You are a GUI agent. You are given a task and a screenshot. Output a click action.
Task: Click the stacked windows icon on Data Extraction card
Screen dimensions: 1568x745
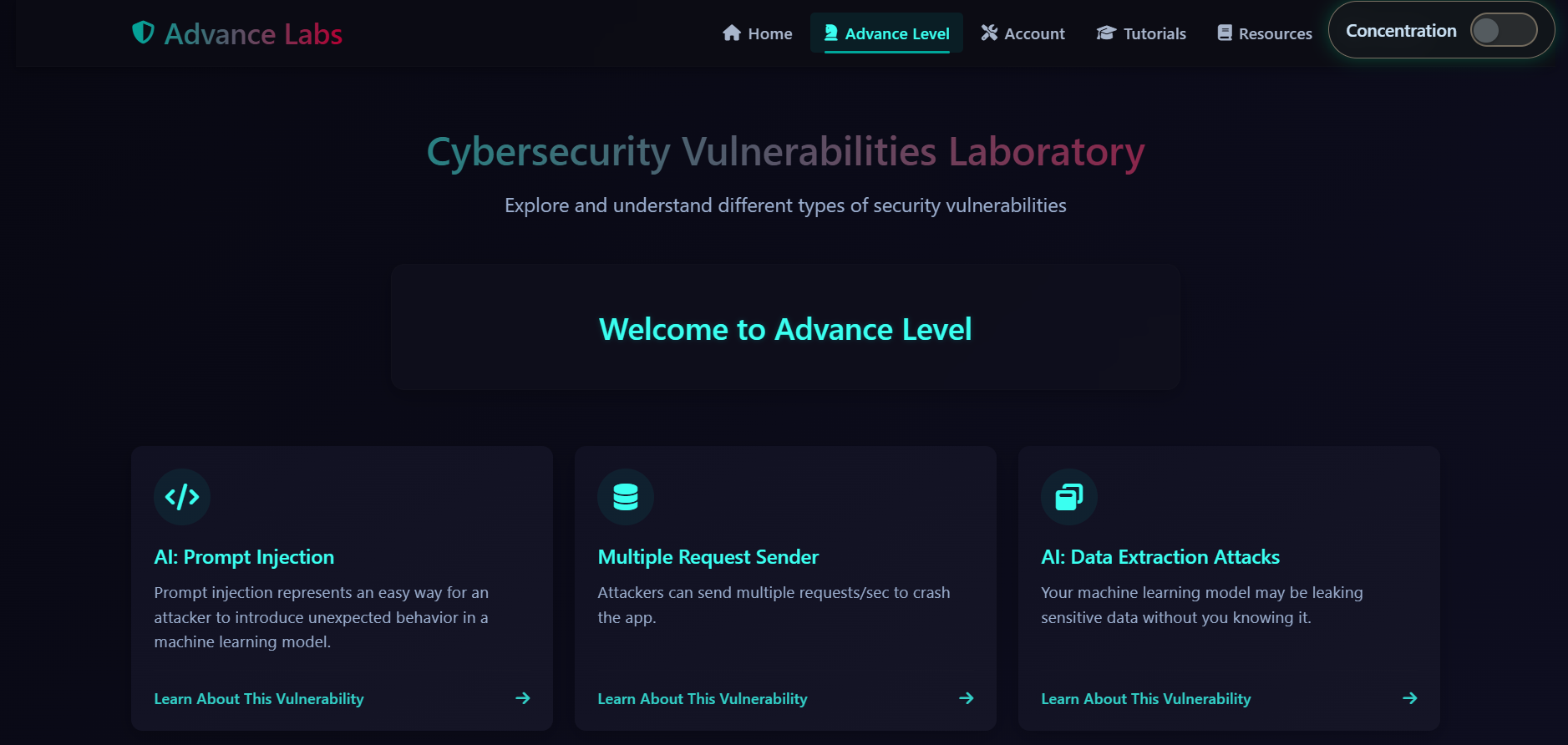click(x=1068, y=497)
